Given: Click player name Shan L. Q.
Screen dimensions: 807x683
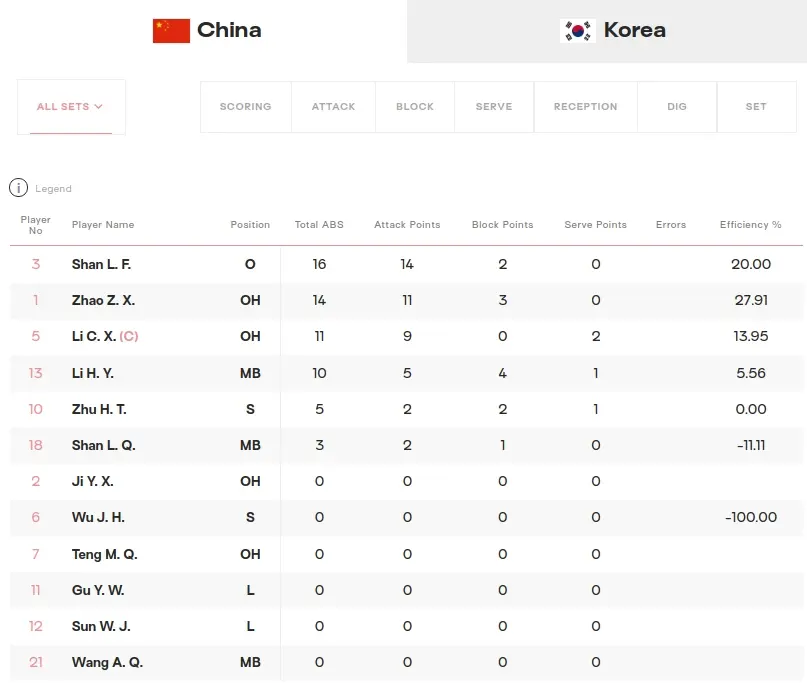Looking at the screenshot, I should [x=103, y=445].
